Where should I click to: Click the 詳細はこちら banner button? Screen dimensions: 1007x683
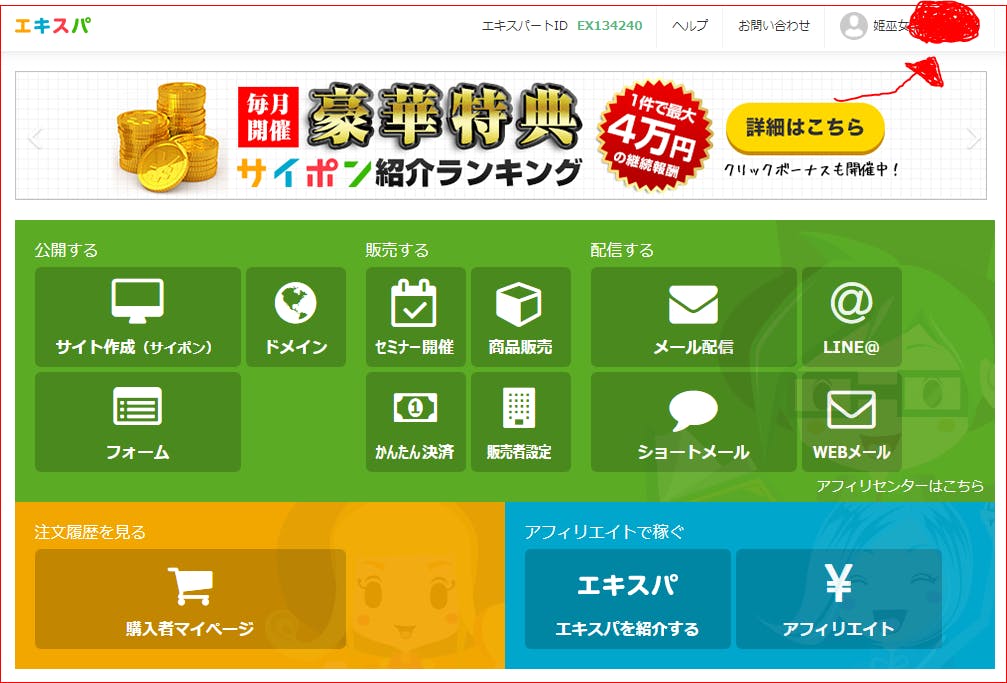tap(805, 127)
